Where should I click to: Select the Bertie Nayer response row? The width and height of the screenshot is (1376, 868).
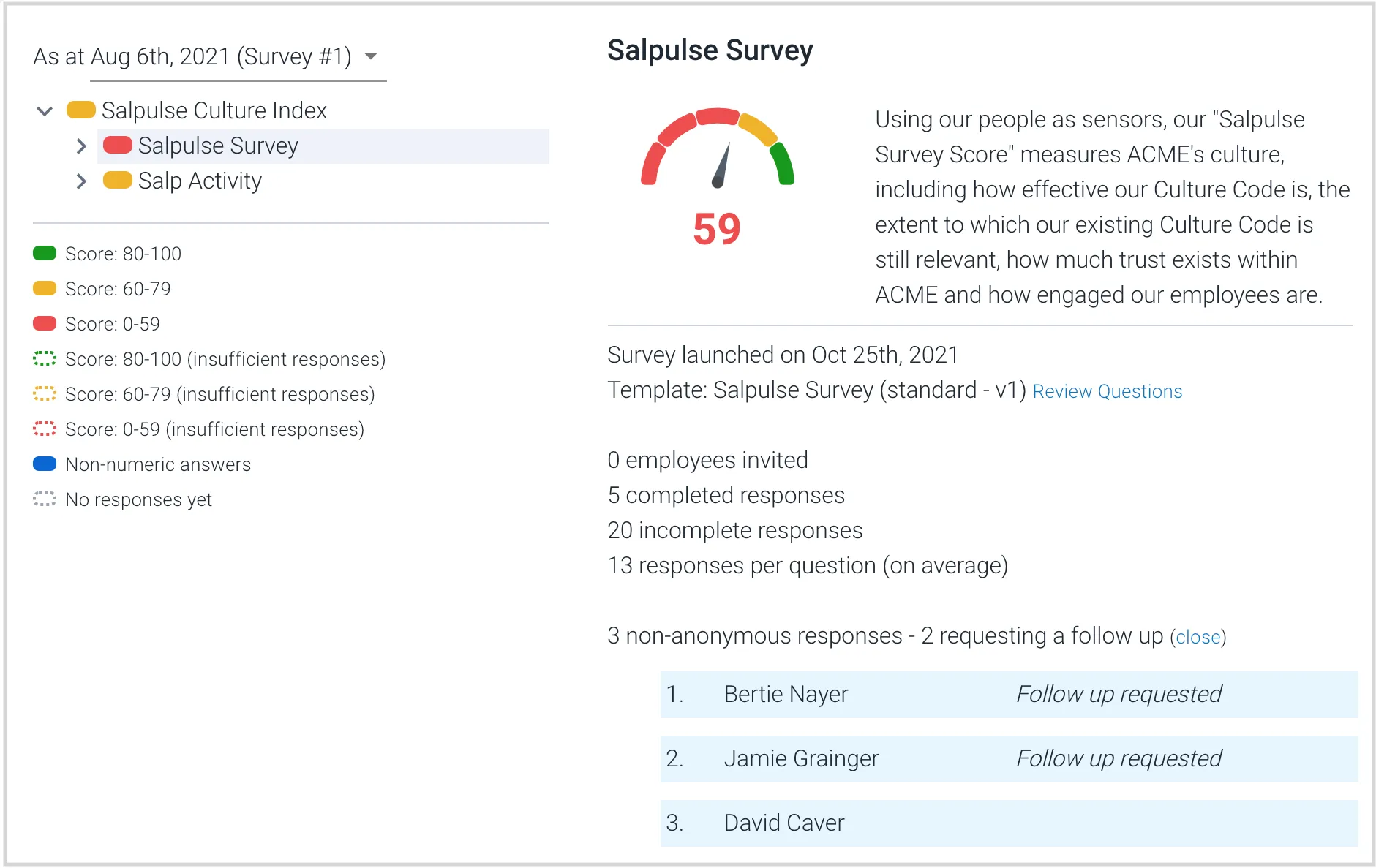1009,695
